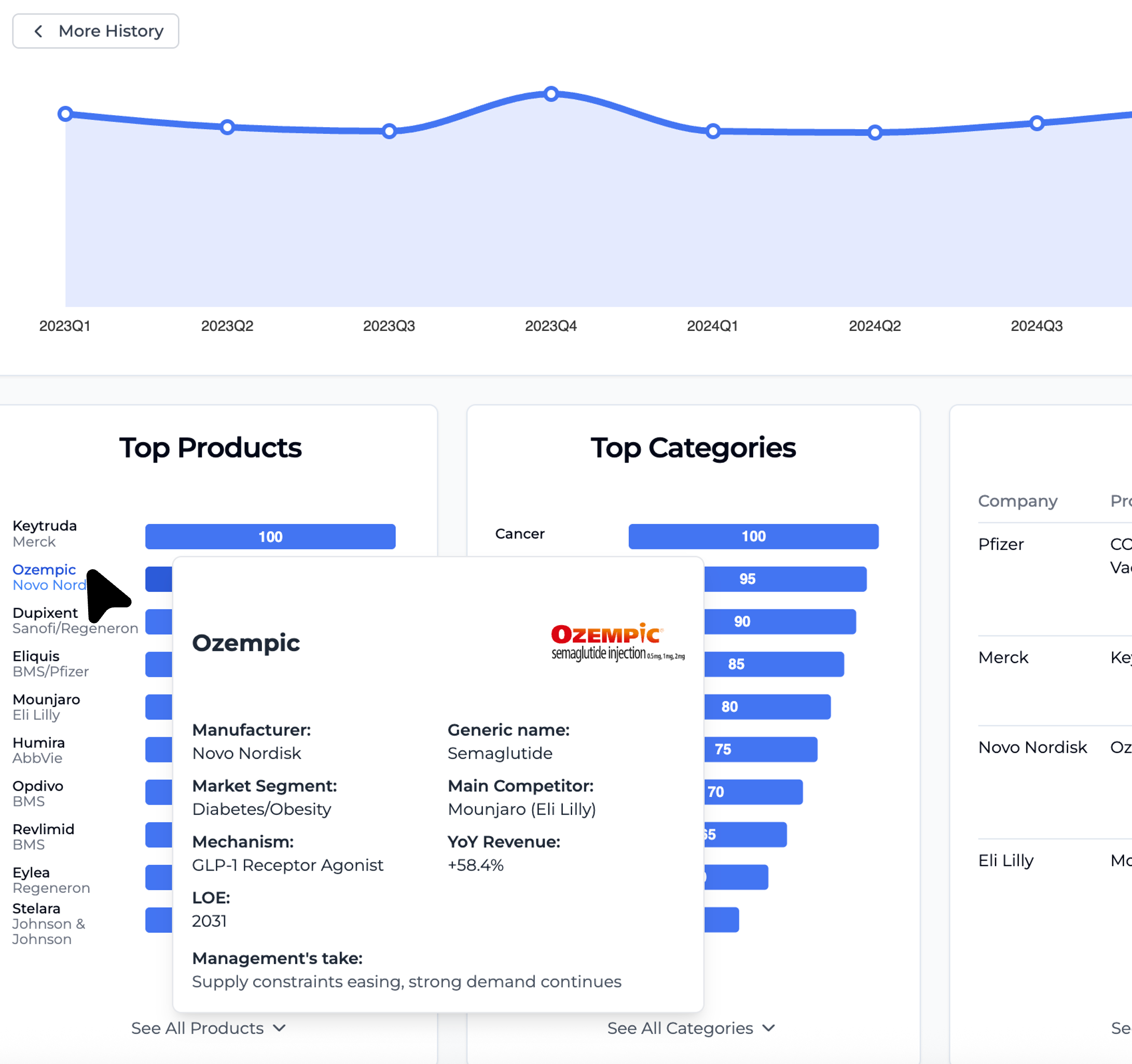Click the More History back button
Viewport: 1132px width, 1064px height.
tap(95, 31)
